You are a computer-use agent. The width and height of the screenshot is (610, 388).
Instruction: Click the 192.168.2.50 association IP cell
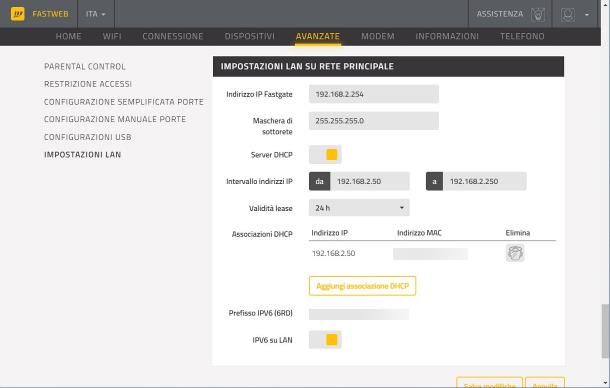pos(333,253)
